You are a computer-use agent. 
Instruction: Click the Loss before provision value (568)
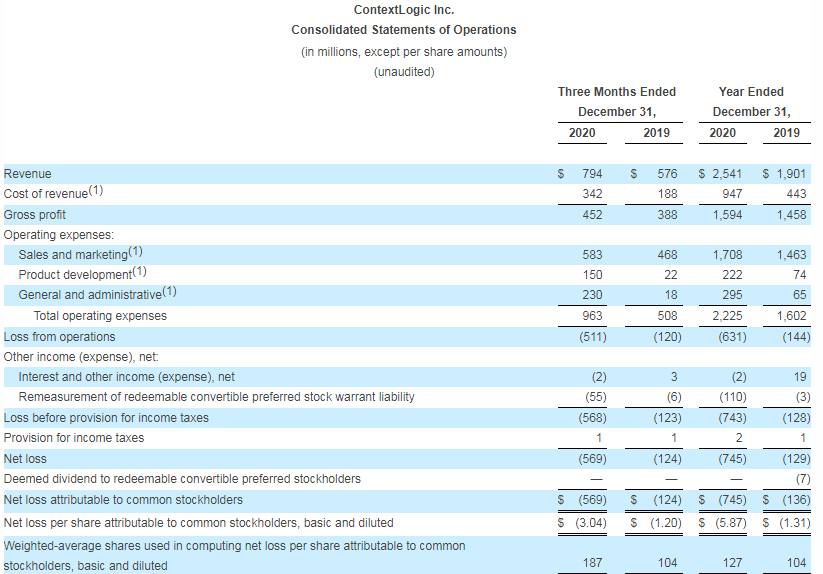point(593,417)
